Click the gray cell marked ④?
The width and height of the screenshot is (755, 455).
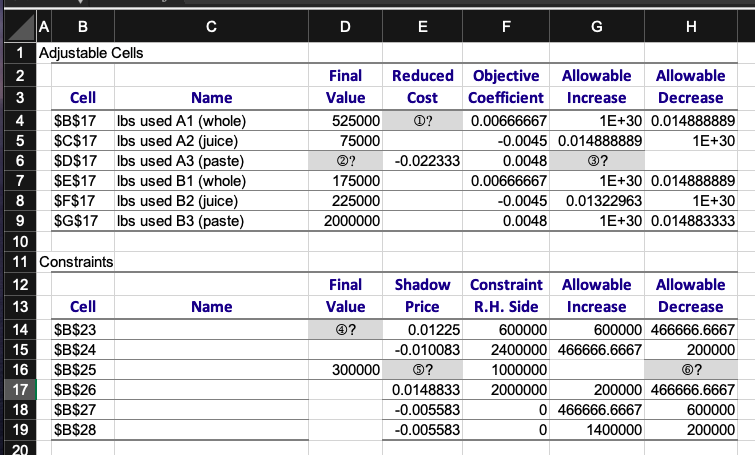(345, 330)
